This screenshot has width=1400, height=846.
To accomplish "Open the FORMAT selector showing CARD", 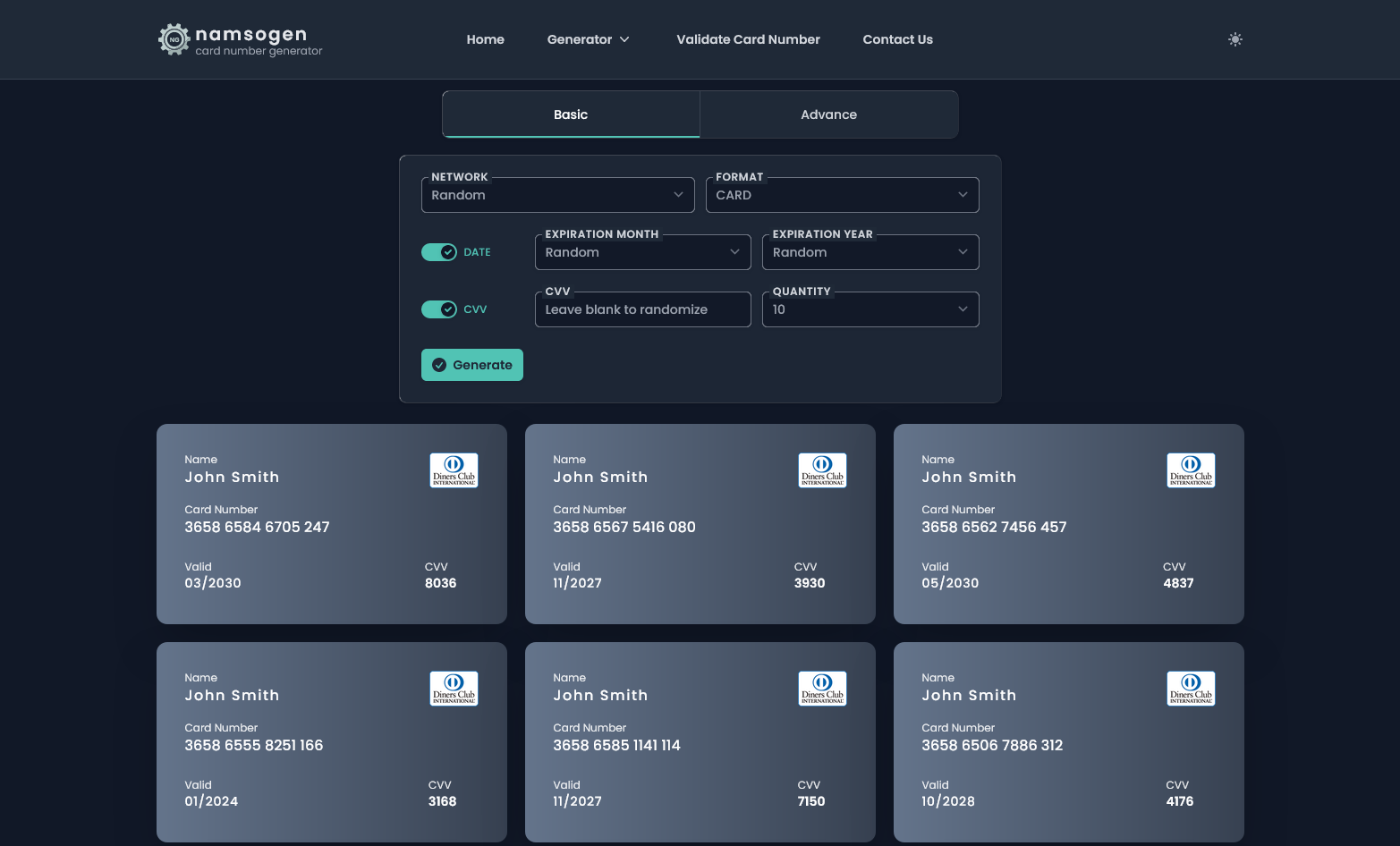I will [x=842, y=195].
